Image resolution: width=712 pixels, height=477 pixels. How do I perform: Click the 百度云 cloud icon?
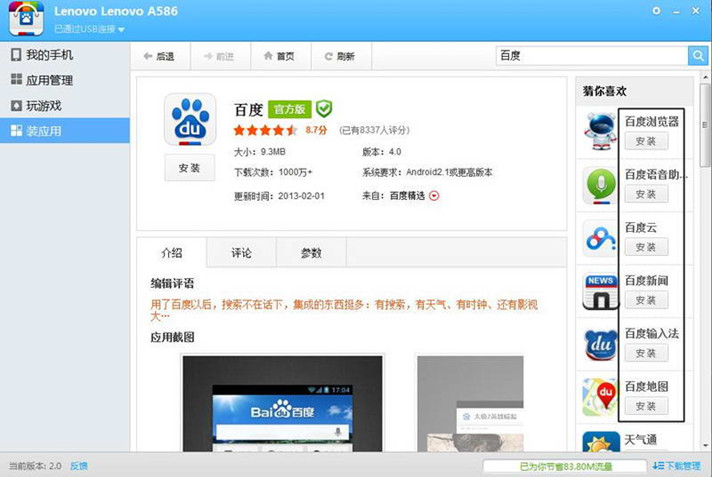(600, 238)
